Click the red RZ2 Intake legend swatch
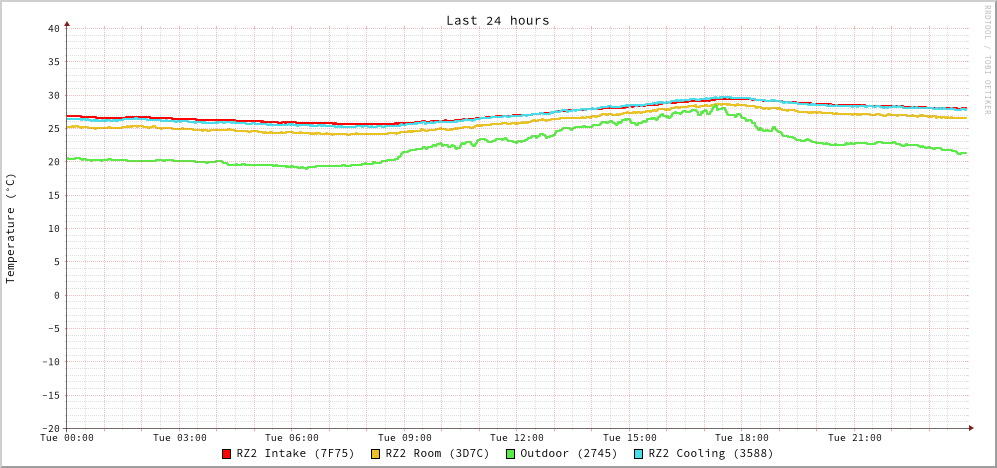The width and height of the screenshot is (997, 468). click(227, 454)
